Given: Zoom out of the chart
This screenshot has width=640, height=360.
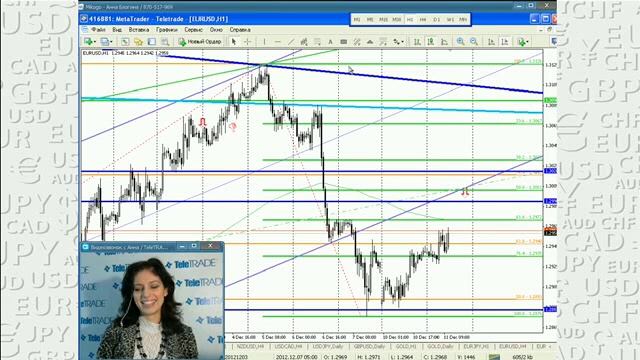Looking at the screenshot, I should 474,42.
